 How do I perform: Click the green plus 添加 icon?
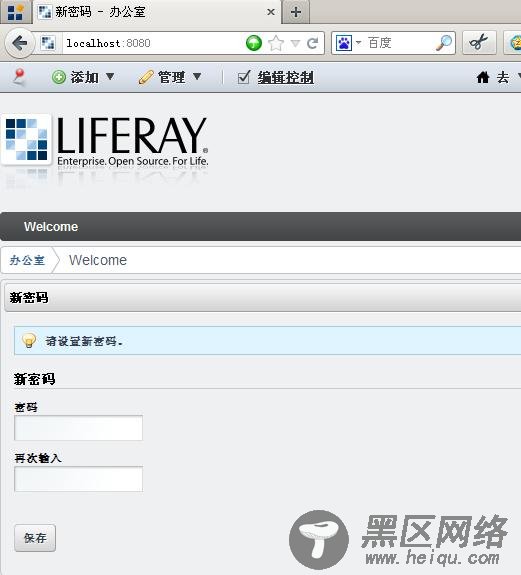(59, 77)
